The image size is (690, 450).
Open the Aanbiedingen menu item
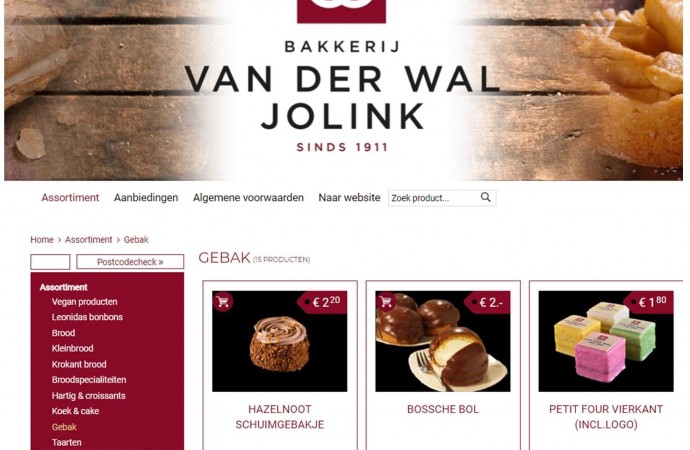[146, 198]
